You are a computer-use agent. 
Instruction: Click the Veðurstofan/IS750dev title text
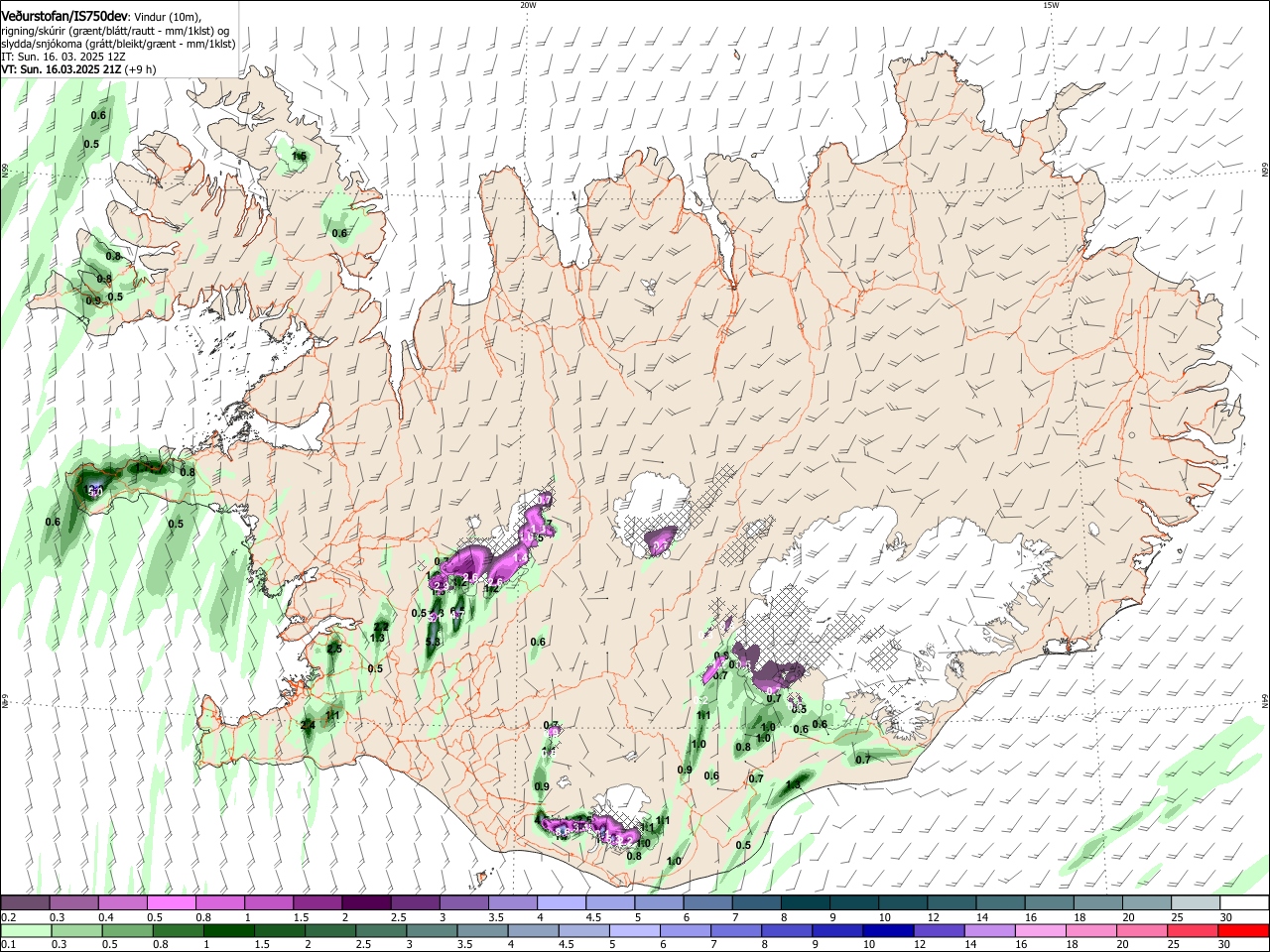point(64,16)
